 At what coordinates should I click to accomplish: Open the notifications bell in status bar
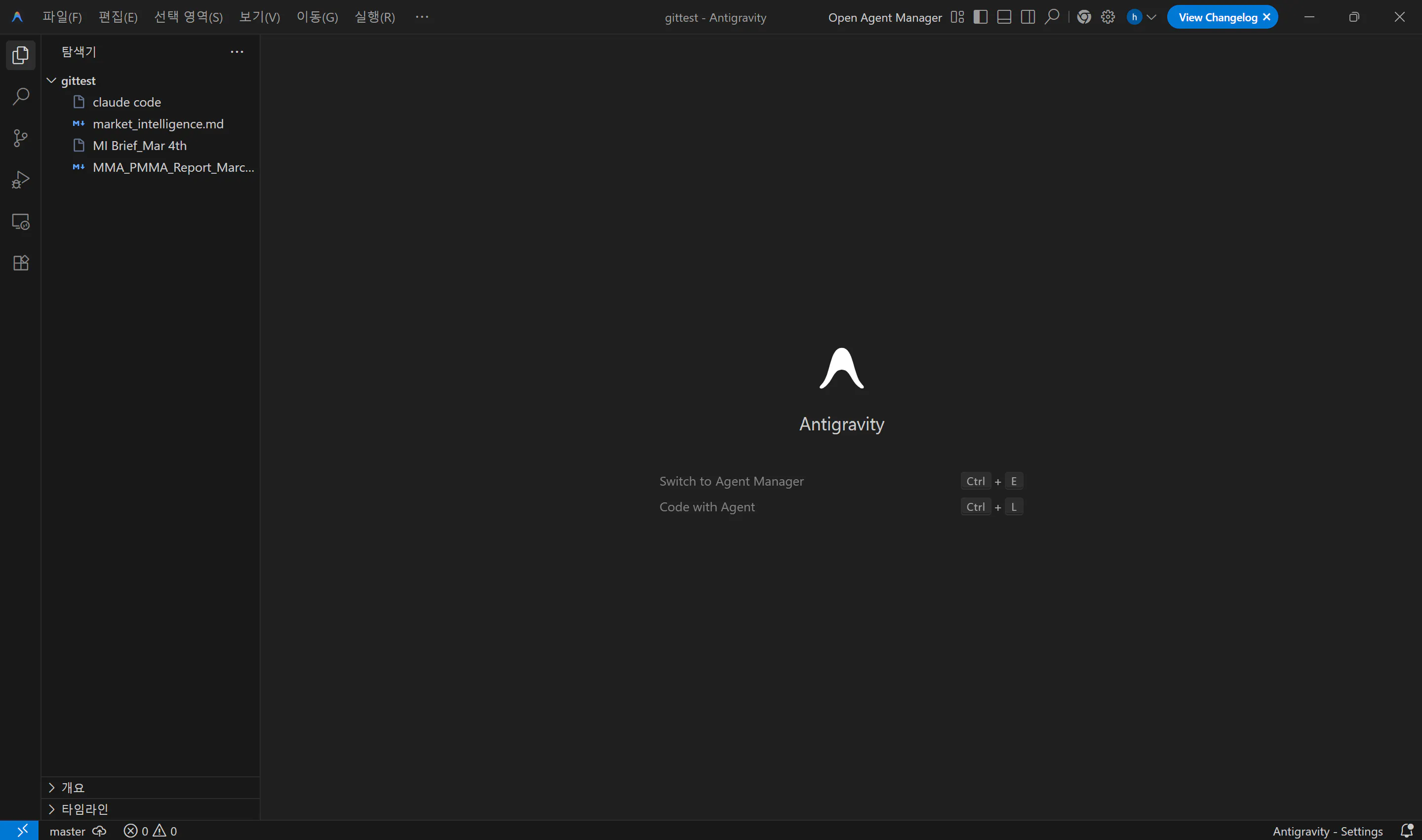1406,831
